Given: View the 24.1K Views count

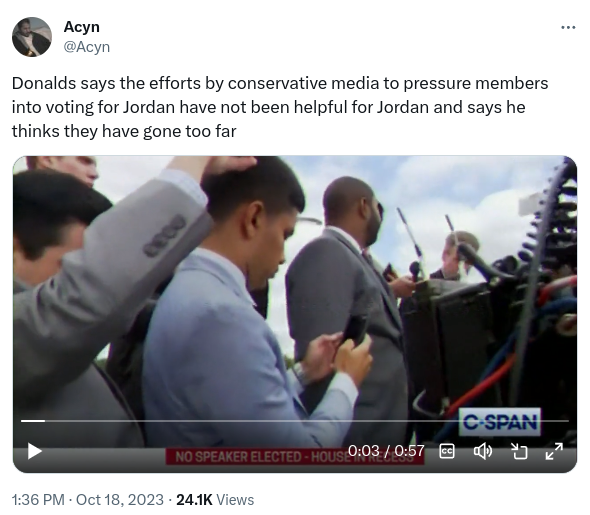Looking at the screenshot, I should tap(215, 500).
